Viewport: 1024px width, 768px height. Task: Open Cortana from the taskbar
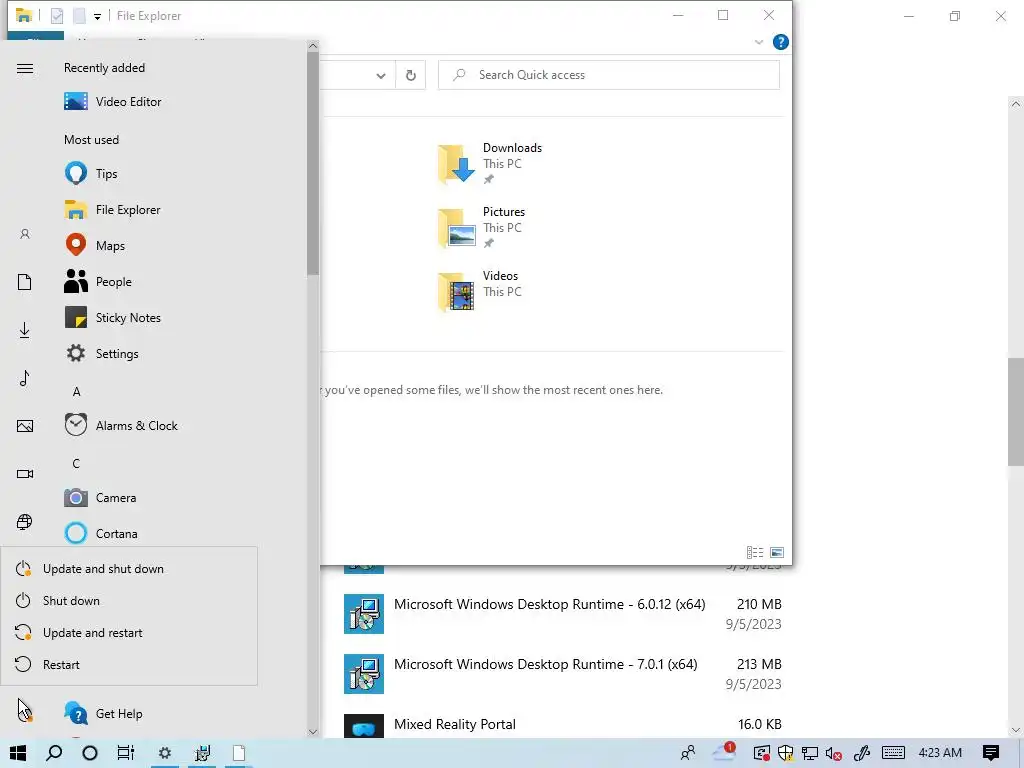tap(90, 753)
